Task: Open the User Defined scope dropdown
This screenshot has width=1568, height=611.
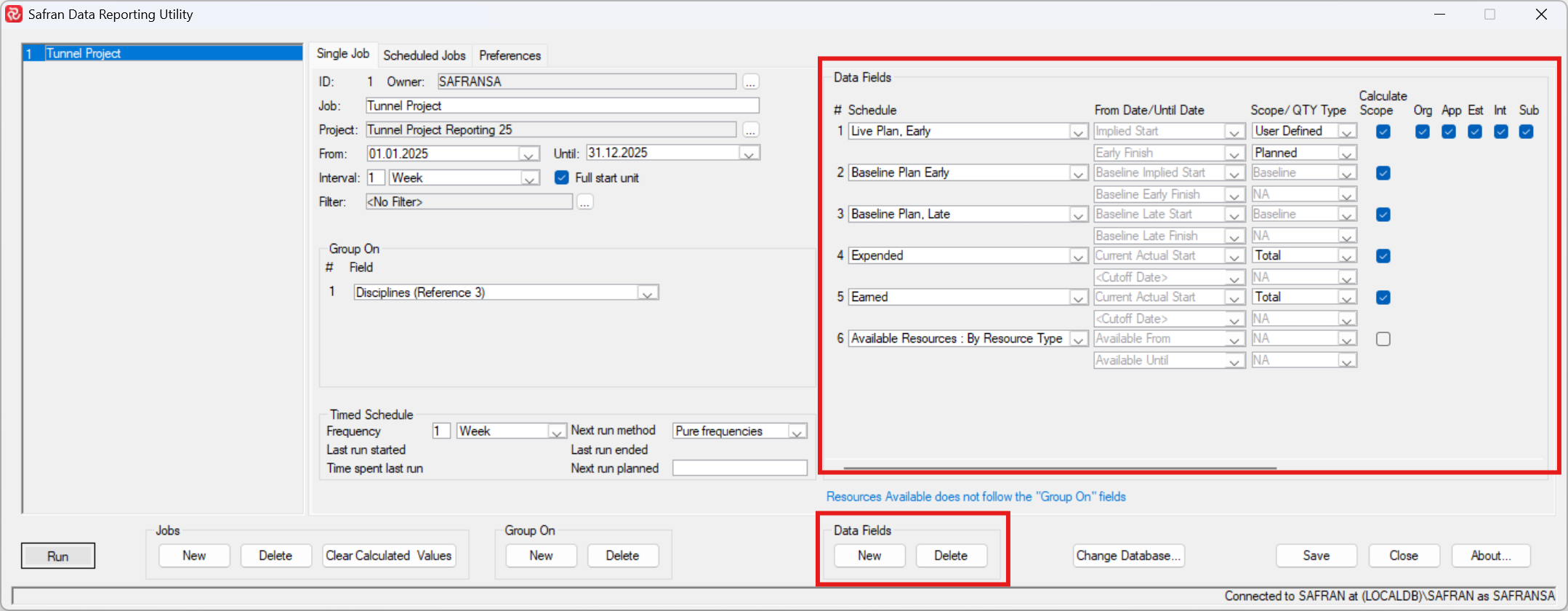Action: [x=1348, y=132]
